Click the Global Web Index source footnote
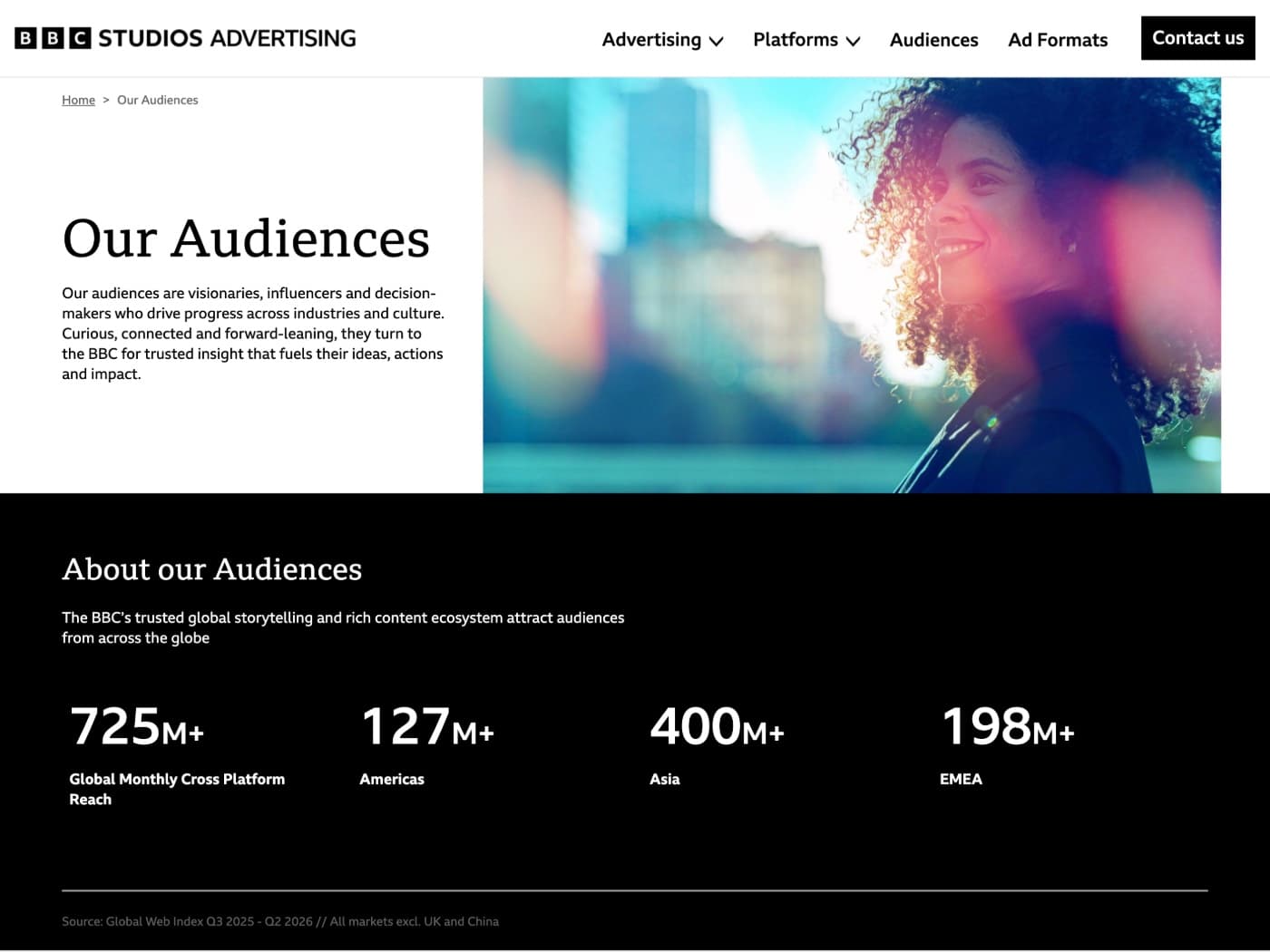The image size is (1270, 952). (x=280, y=921)
